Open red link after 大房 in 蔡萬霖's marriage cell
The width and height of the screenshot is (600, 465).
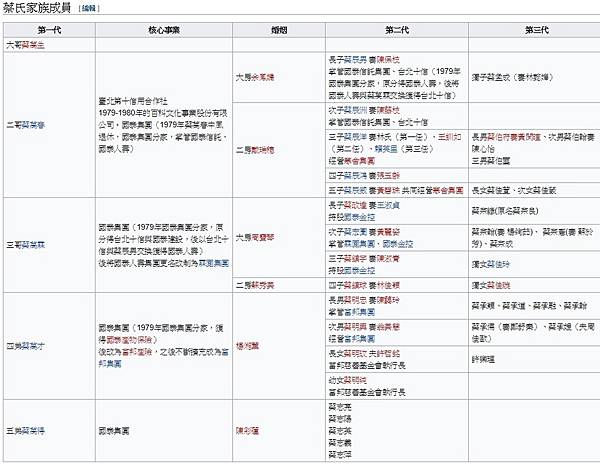(262, 238)
